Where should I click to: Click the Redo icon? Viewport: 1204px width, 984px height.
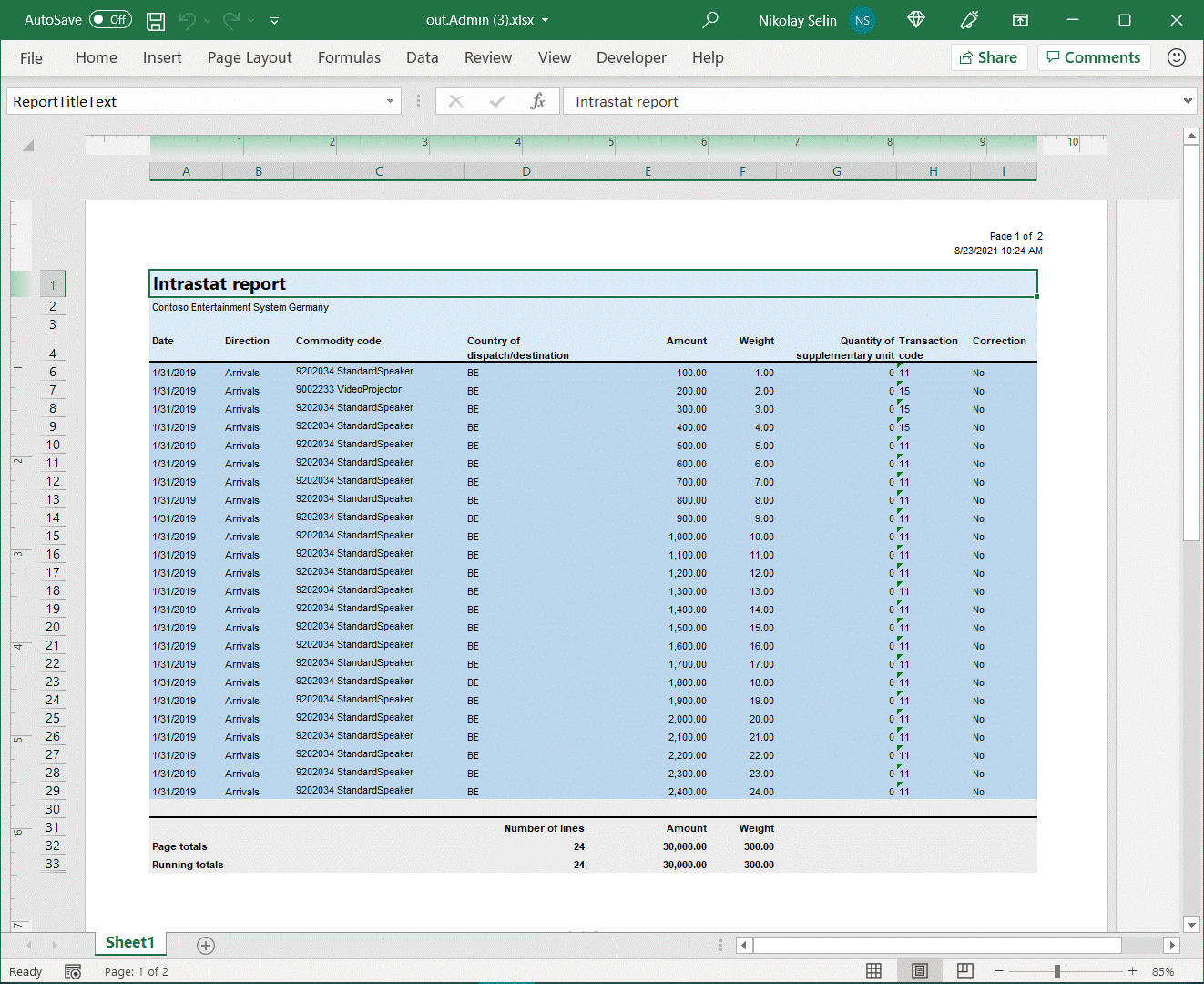point(230,20)
